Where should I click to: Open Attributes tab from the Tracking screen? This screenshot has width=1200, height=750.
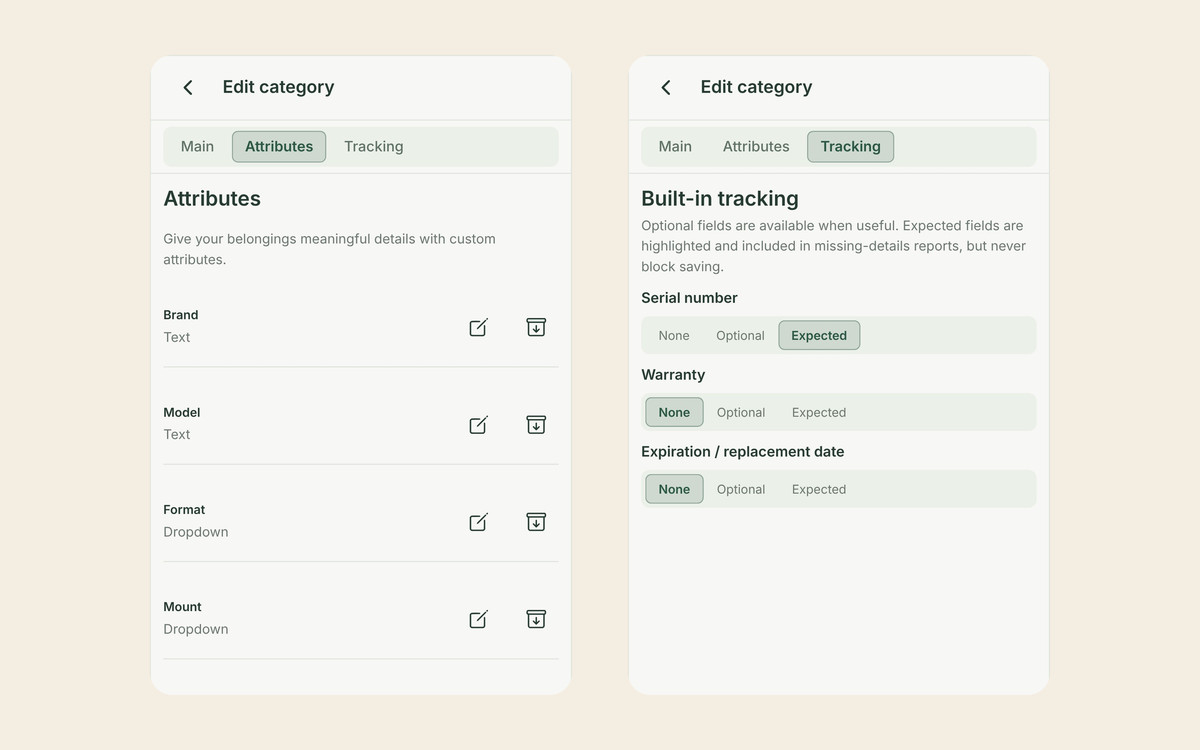[x=756, y=146]
